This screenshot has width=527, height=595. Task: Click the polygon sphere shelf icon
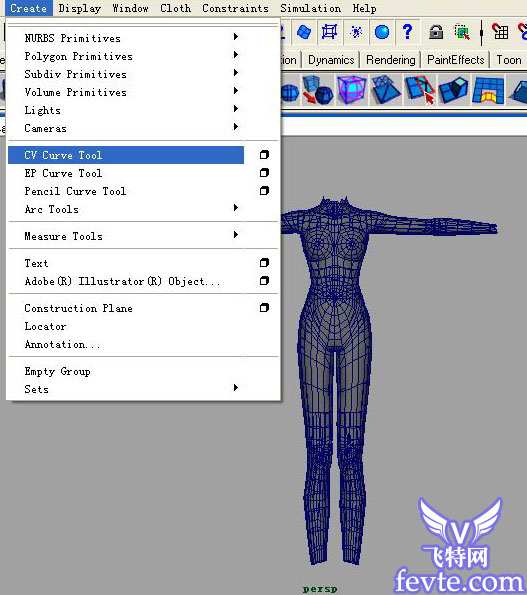tap(290, 92)
